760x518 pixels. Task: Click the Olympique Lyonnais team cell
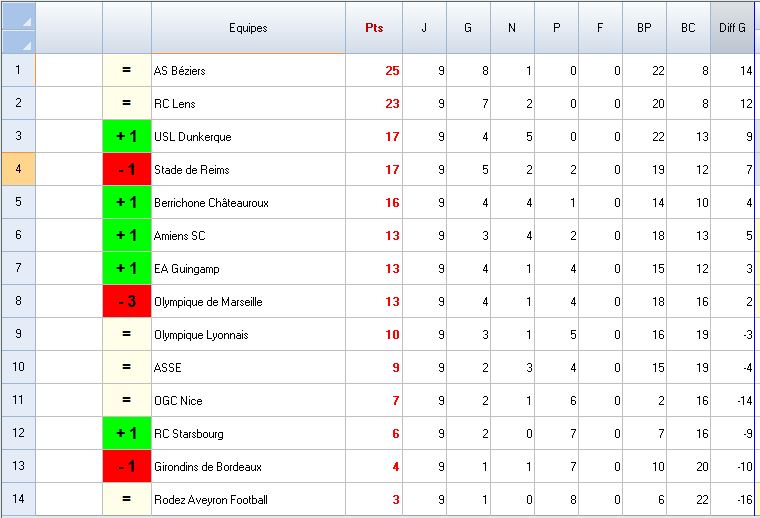pyautogui.click(x=248, y=335)
